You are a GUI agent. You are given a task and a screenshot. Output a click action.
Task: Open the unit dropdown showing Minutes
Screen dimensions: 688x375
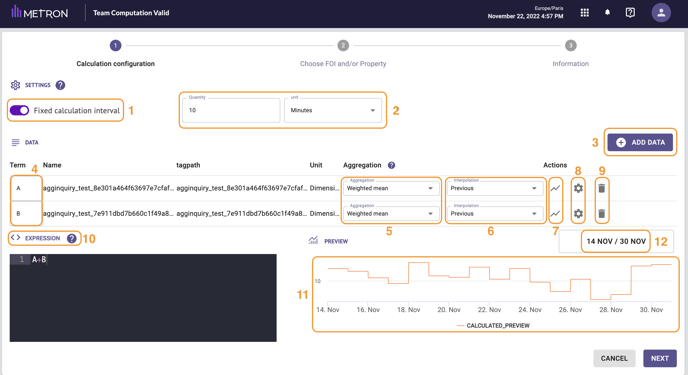pyautogui.click(x=333, y=110)
